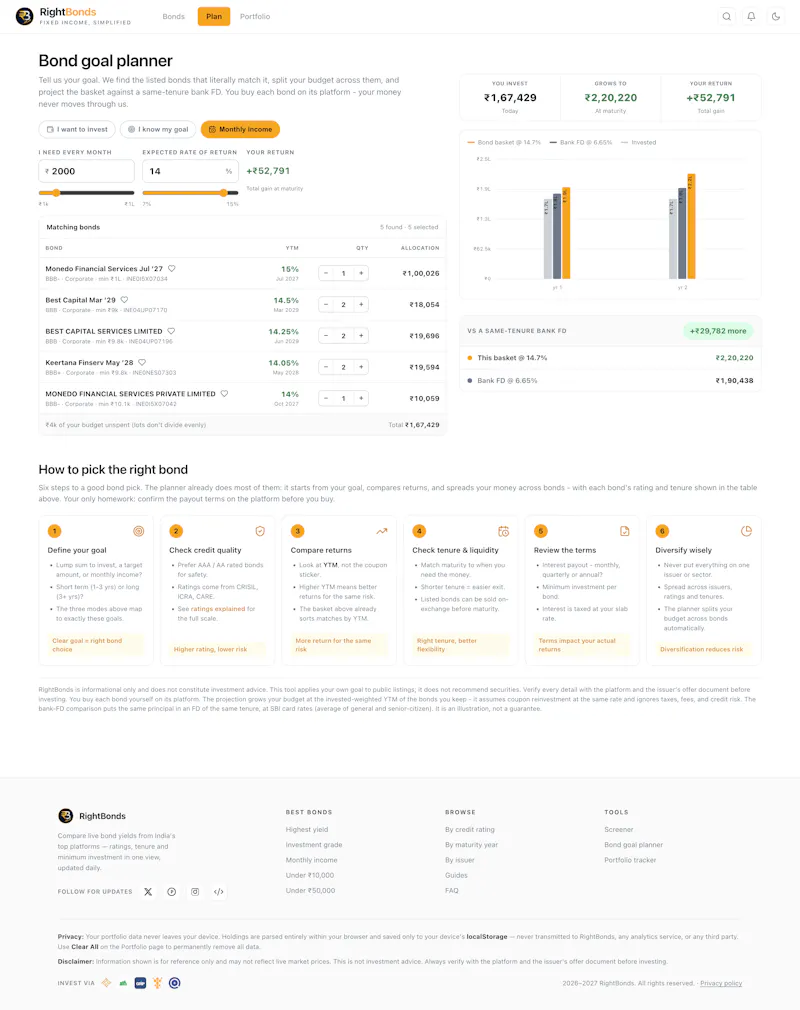Open 'ratings explained' link
800x1010 pixels.
[218, 609]
